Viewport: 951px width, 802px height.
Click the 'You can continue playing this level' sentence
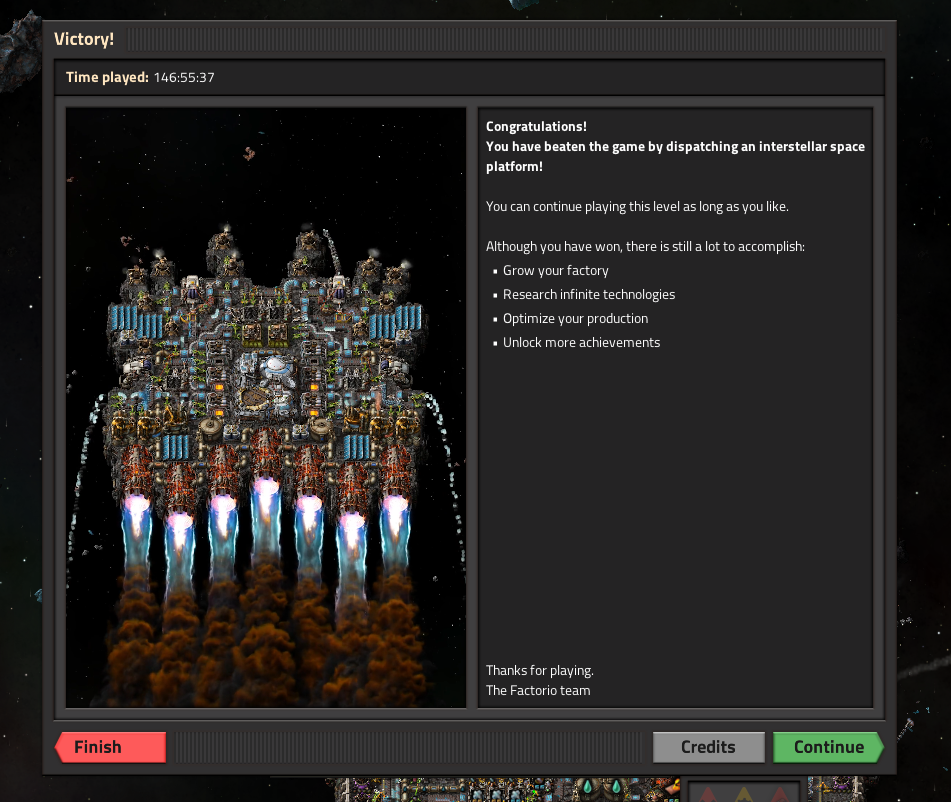(x=637, y=206)
